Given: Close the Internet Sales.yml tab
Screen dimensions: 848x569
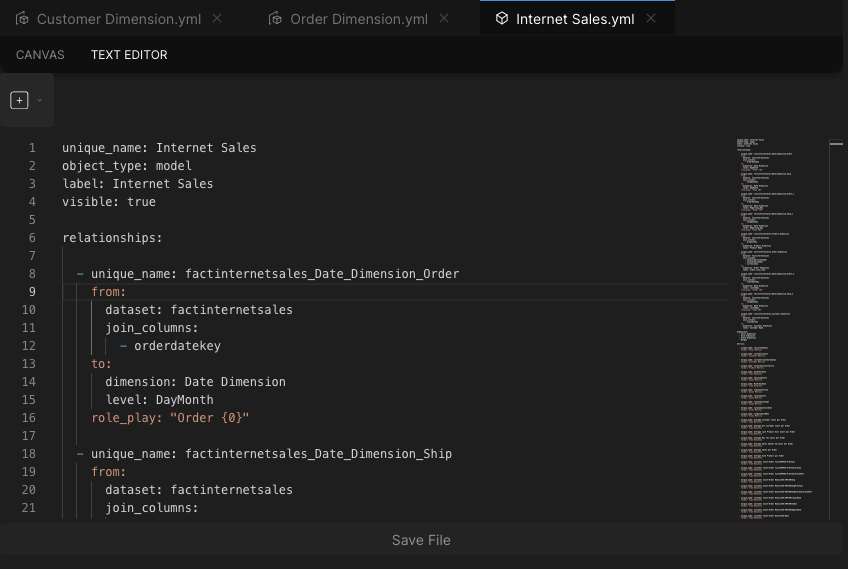Looking at the screenshot, I should [651, 18].
